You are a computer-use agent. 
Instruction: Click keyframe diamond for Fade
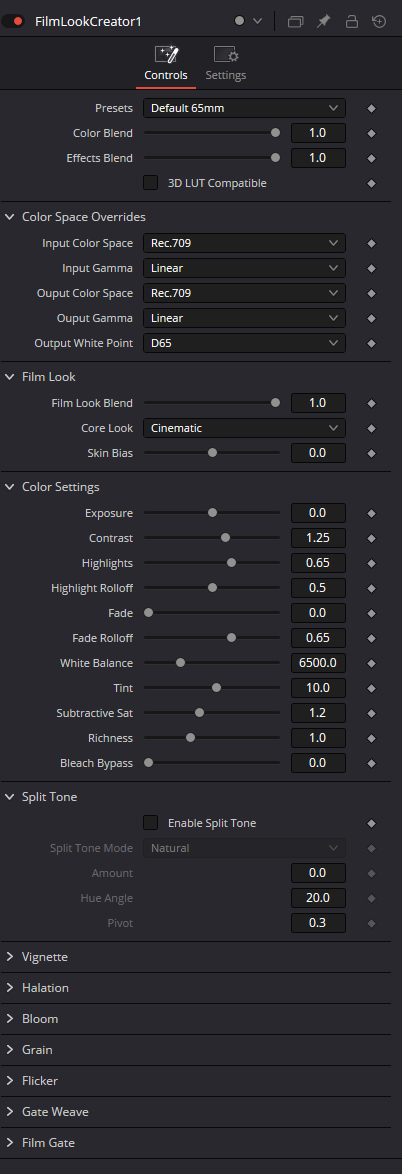[371, 612]
